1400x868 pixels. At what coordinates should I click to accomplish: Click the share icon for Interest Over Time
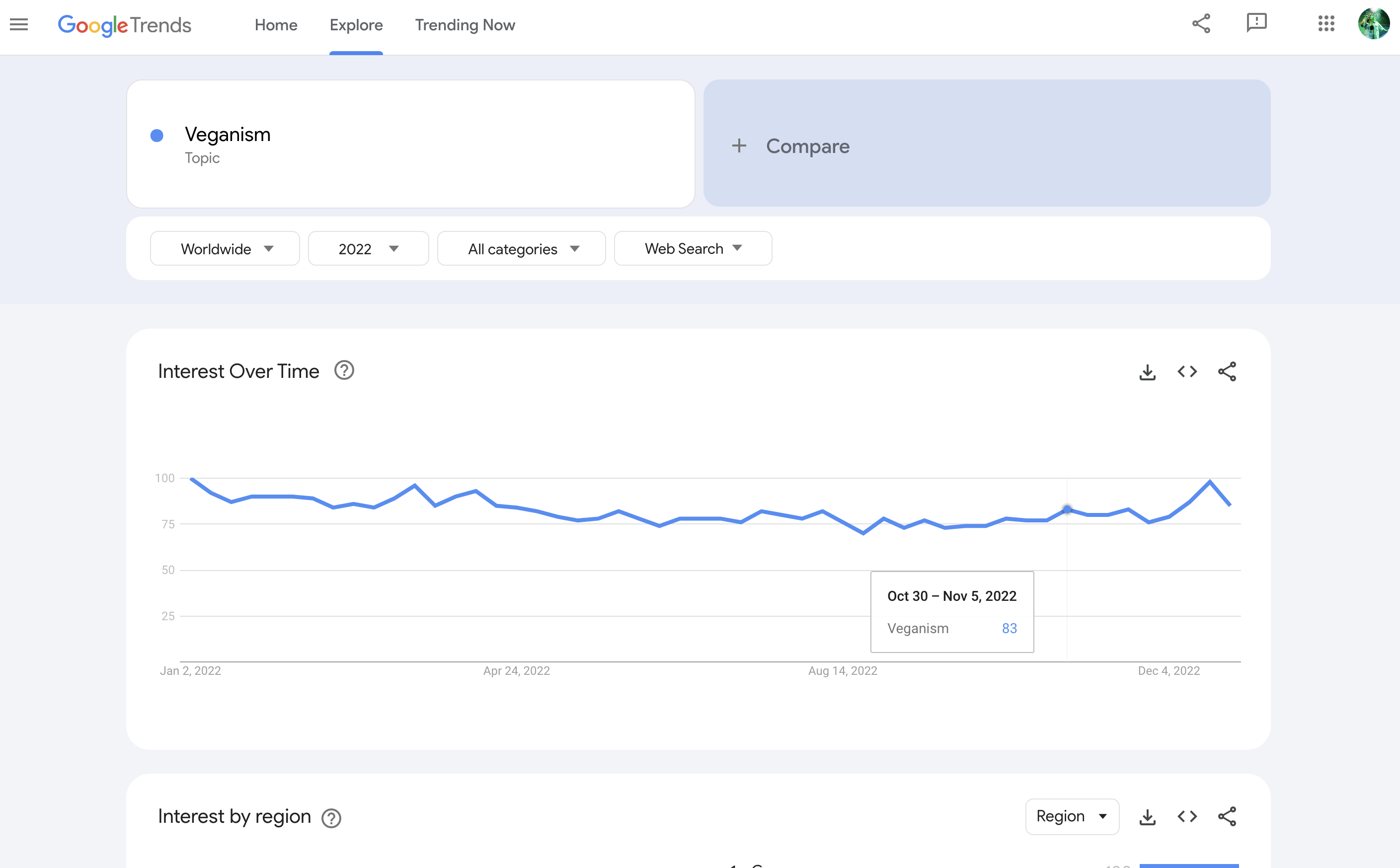[x=1228, y=371]
